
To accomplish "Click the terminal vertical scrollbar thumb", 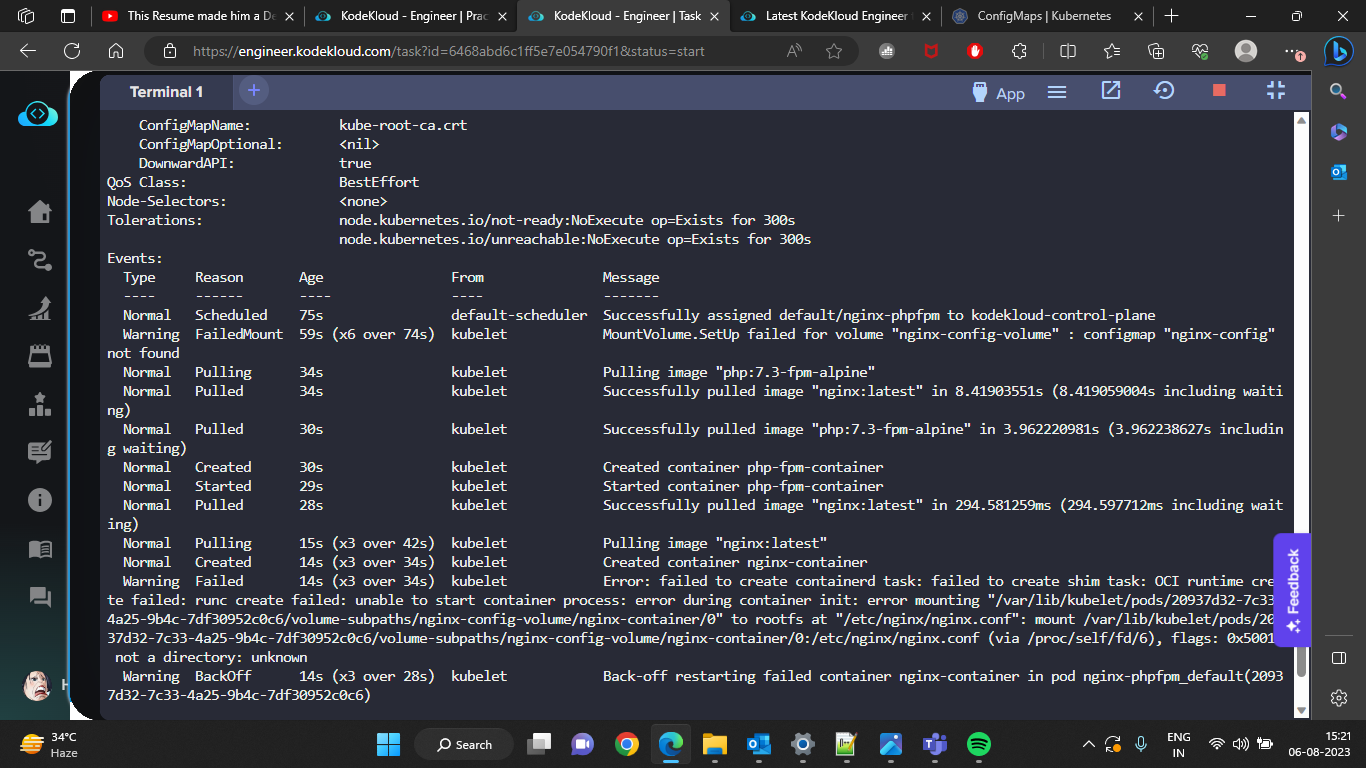I will [x=1301, y=662].
